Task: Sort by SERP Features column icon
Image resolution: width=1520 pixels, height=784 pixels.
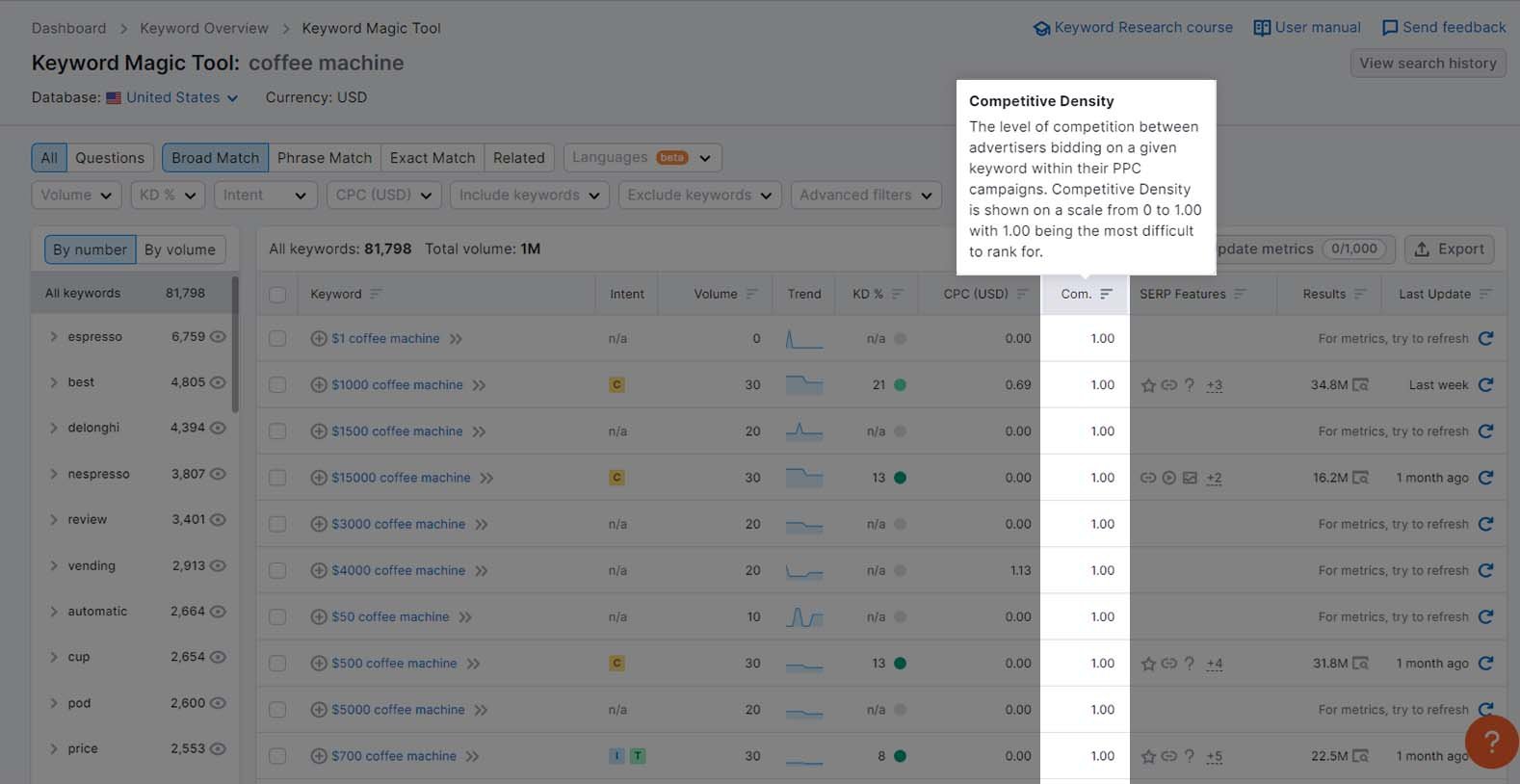Action: 1240,294
